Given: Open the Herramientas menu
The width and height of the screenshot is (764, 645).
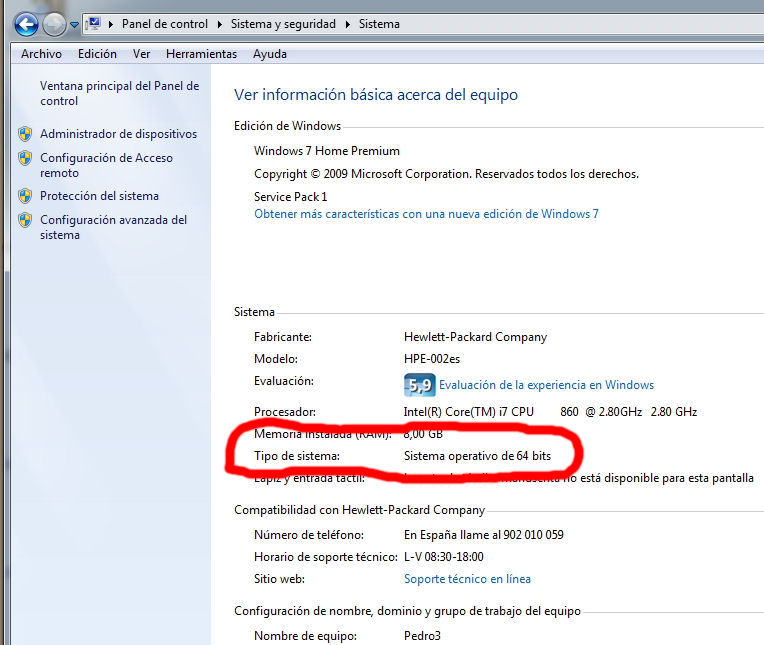Looking at the screenshot, I should coord(201,54).
